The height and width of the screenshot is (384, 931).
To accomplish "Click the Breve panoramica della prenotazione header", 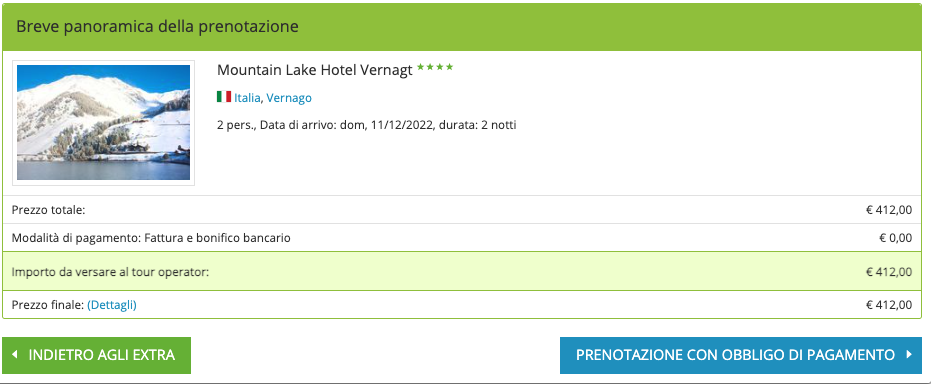I will pos(157,27).
